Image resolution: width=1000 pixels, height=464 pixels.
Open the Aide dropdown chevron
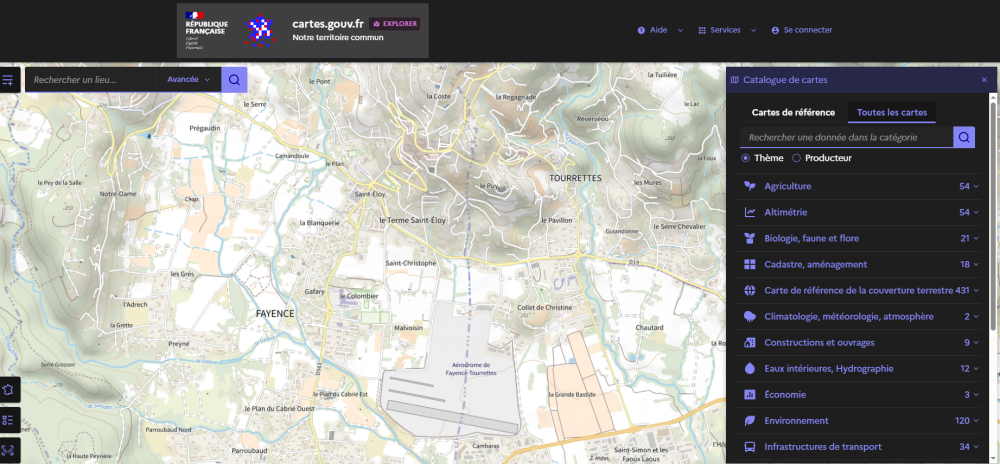(680, 30)
